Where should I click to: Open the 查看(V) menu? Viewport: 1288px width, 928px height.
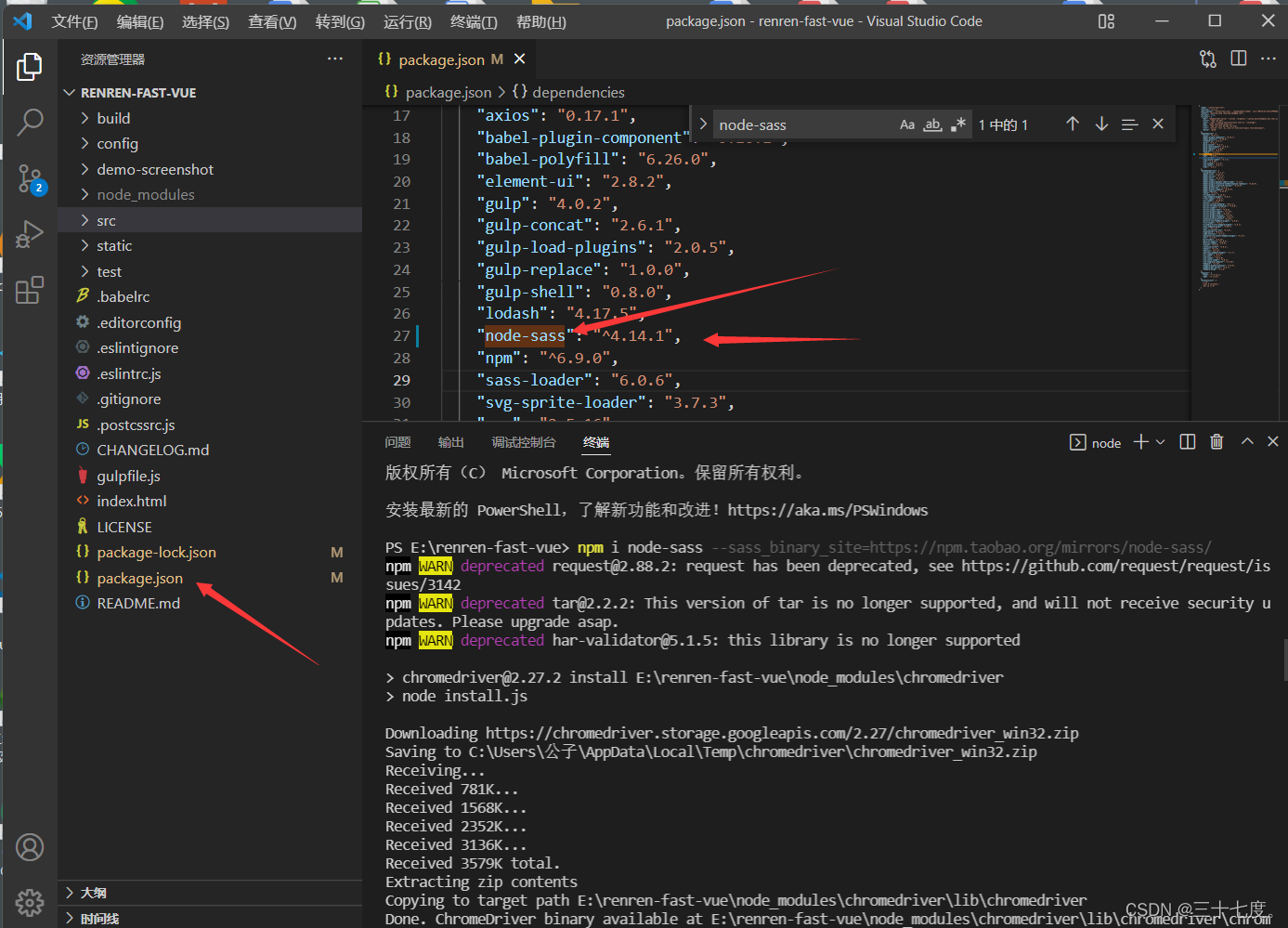pyautogui.click(x=272, y=21)
